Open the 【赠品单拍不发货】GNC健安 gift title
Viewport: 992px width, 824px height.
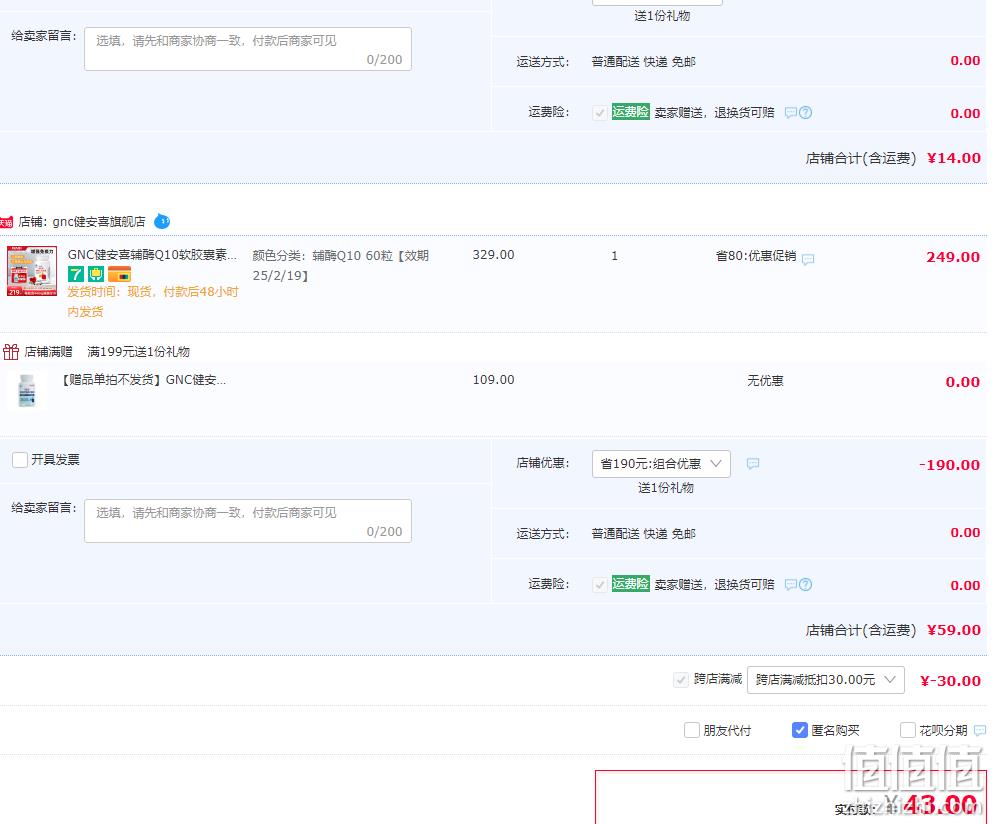click(144, 380)
